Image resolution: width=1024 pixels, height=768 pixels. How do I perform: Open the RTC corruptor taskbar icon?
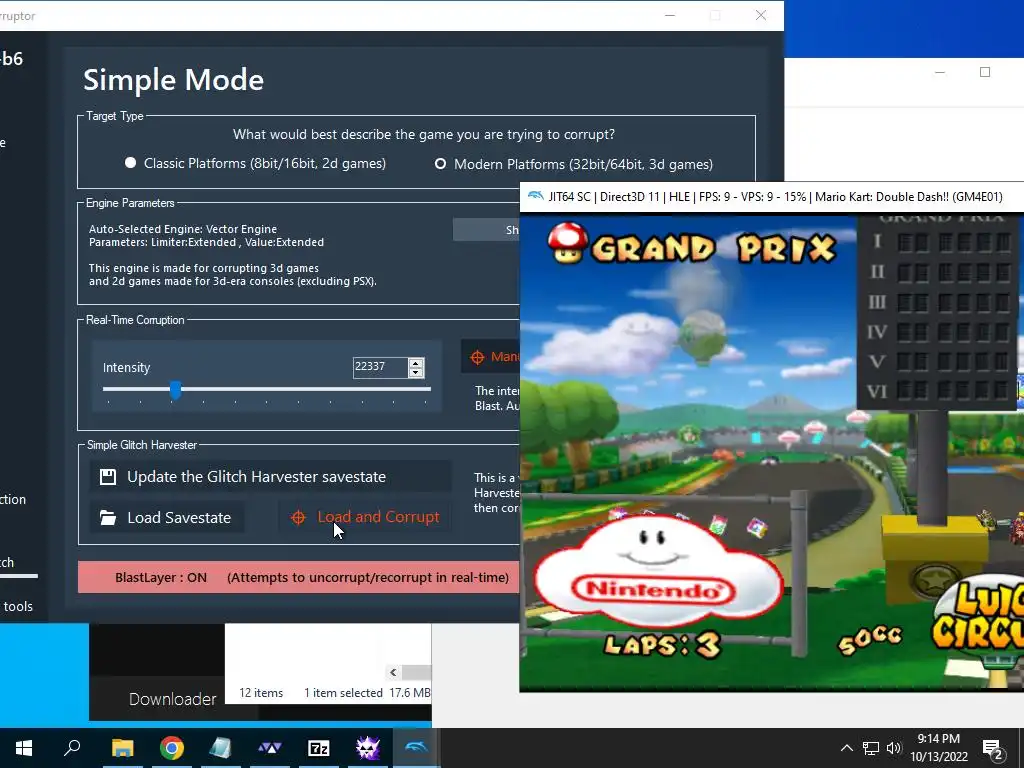[x=368, y=748]
